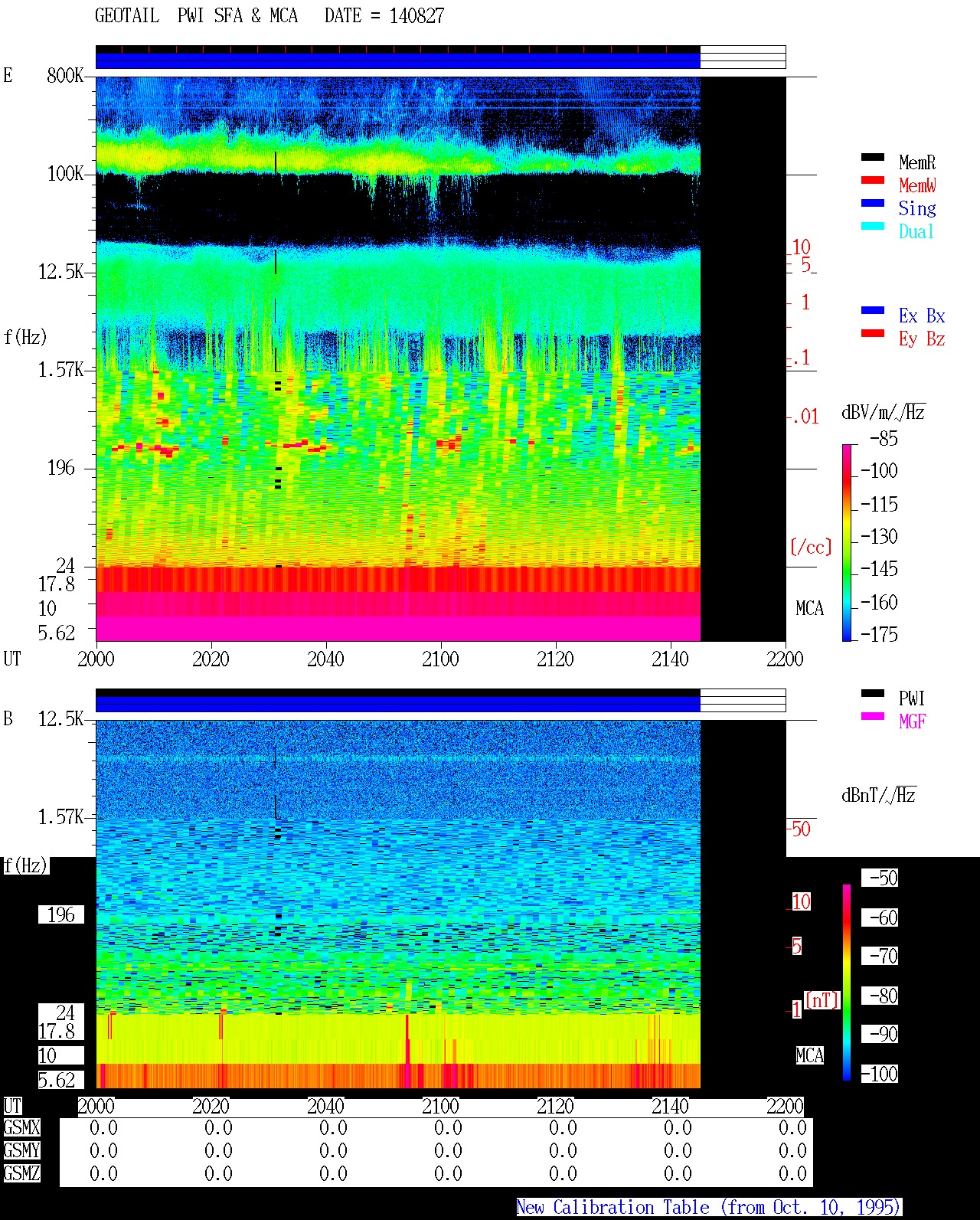980x1220 pixels.
Task: Click the Ex Bx legend label
Action: click(x=922, y=316)
